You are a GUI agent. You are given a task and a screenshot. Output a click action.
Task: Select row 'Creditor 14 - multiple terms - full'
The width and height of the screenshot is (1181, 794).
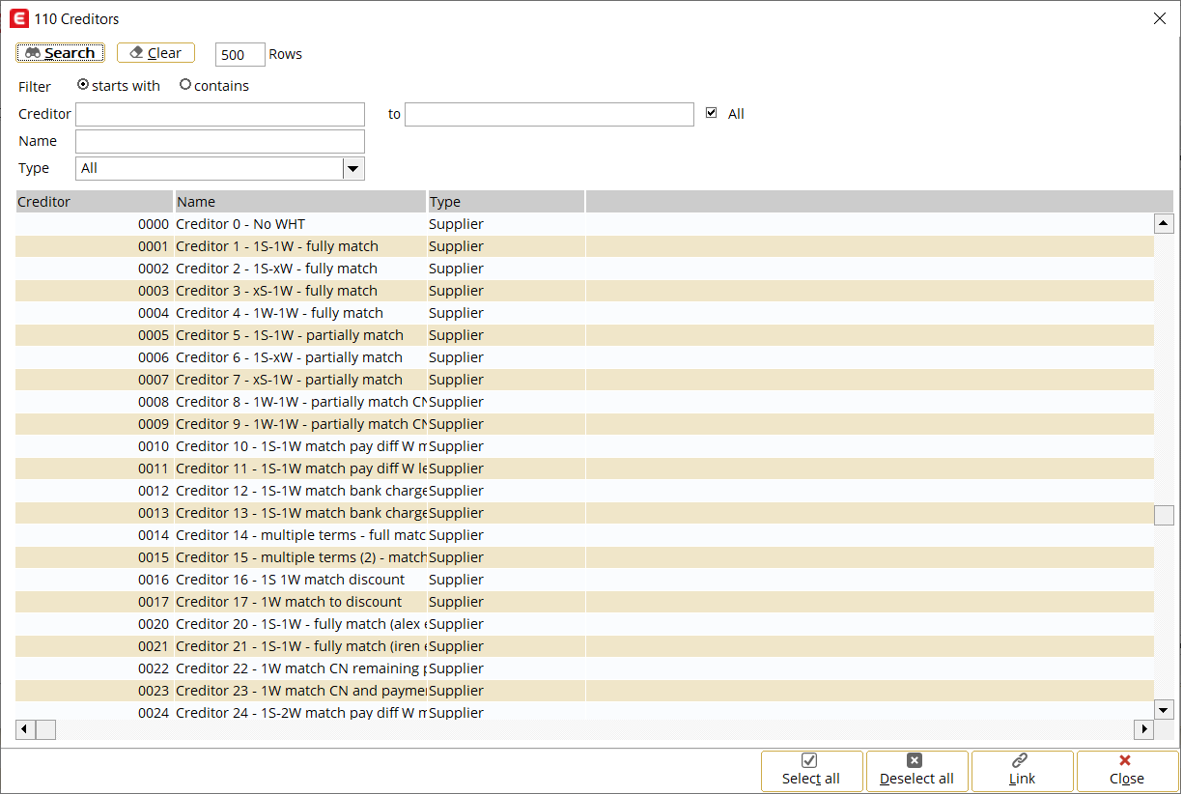click(584, 535)
